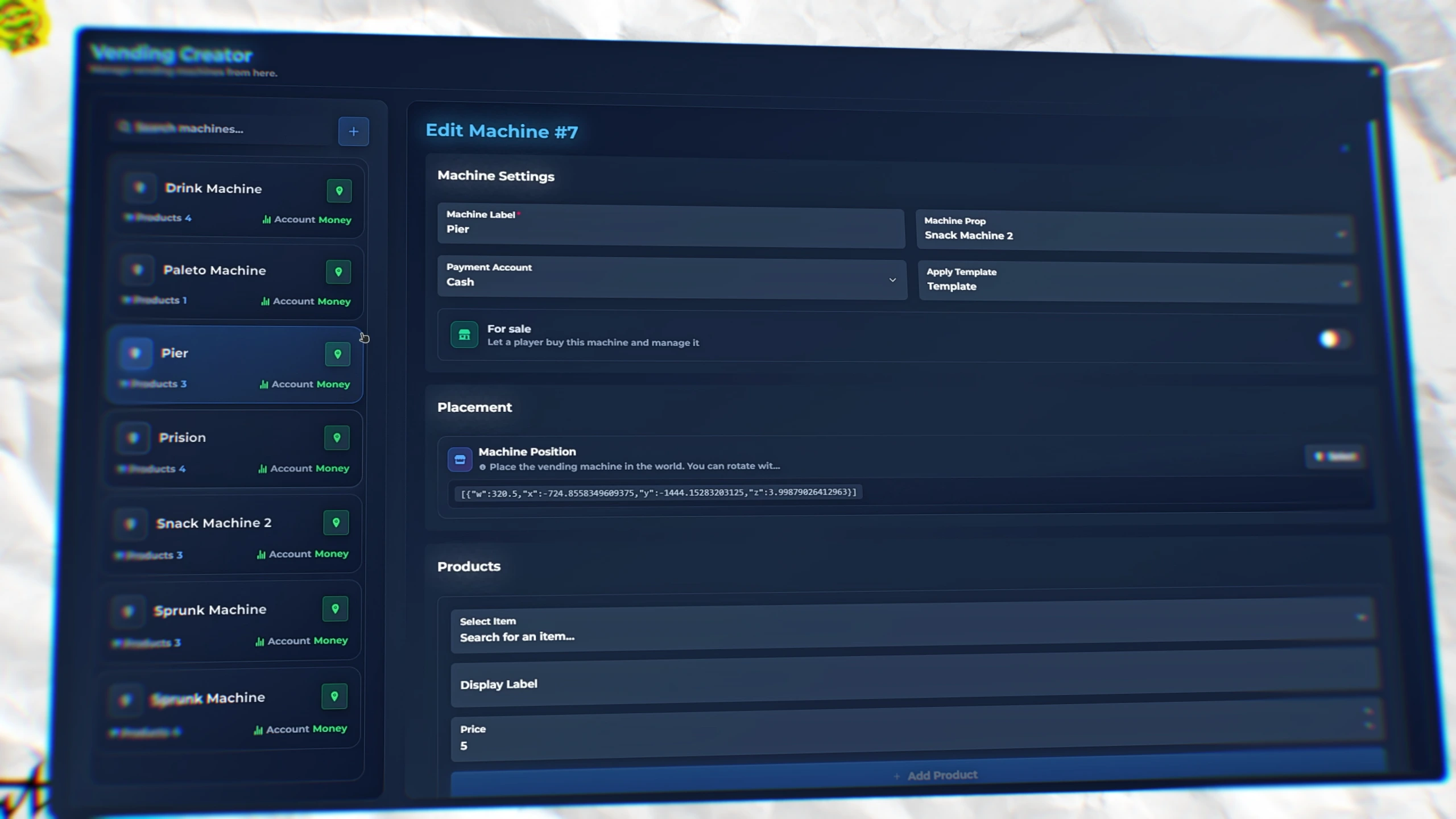Select the Drink Machine name in the list

(x=214, y=188)
